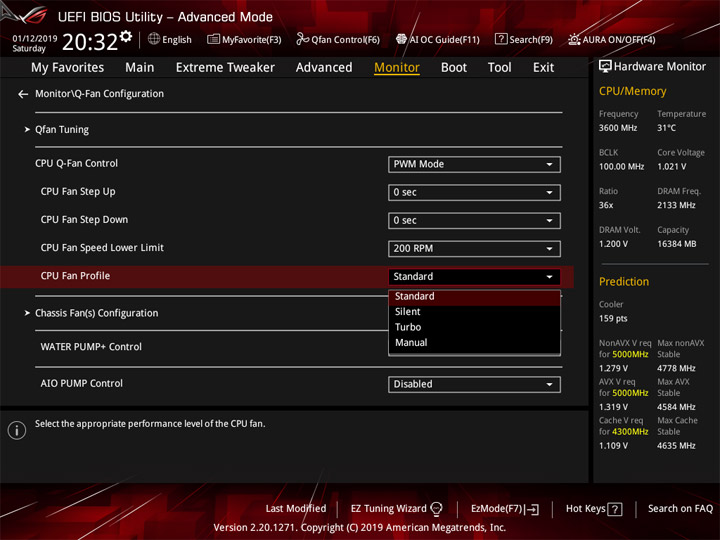The image size is (720, 540).
Task: Open Extreme Tweaker tab
Action: [x=225, y=68]
